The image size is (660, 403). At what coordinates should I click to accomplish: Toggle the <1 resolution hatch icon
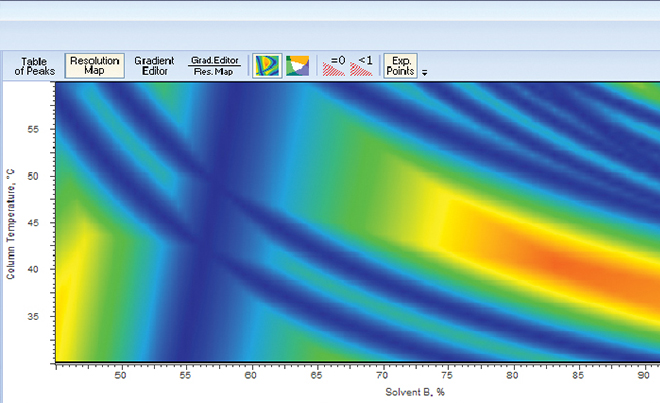367,67
